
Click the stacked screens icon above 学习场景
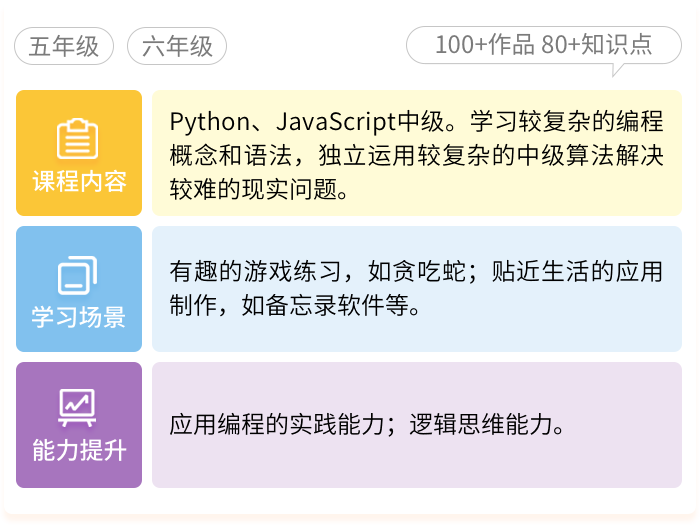78,275
